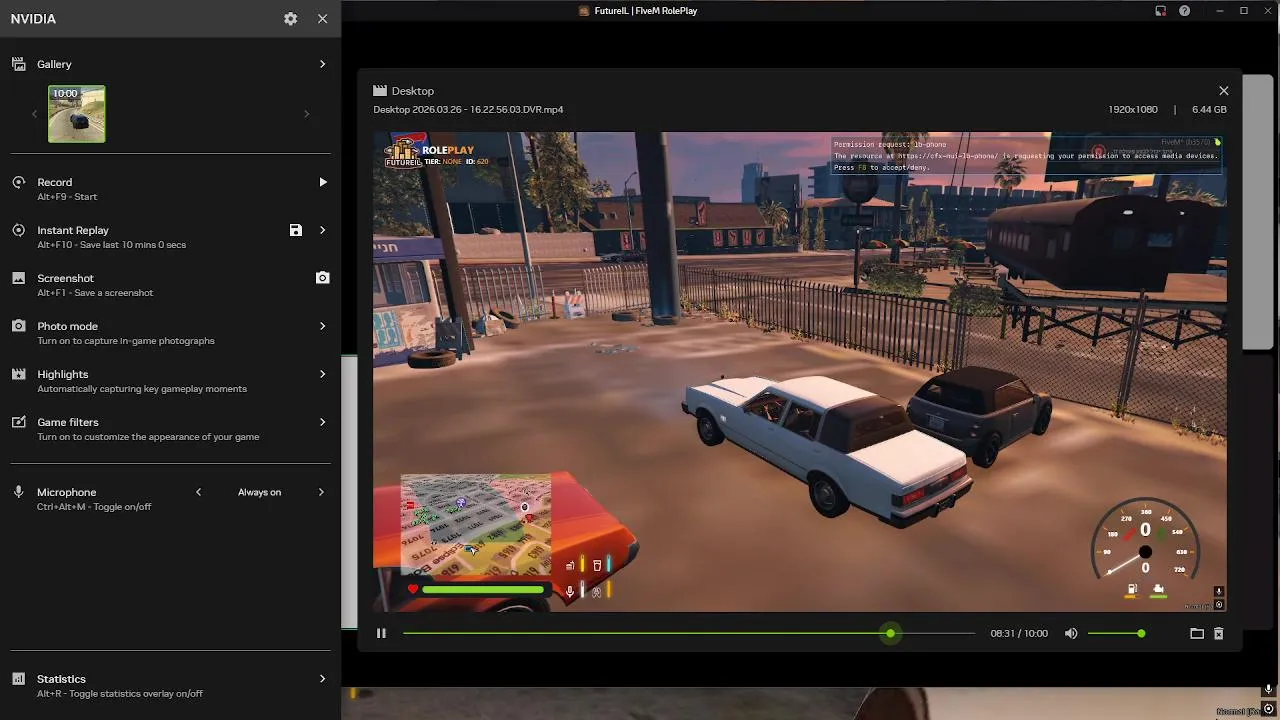Click the 08:31 / 10:00 time display

tap(1019, 634)
